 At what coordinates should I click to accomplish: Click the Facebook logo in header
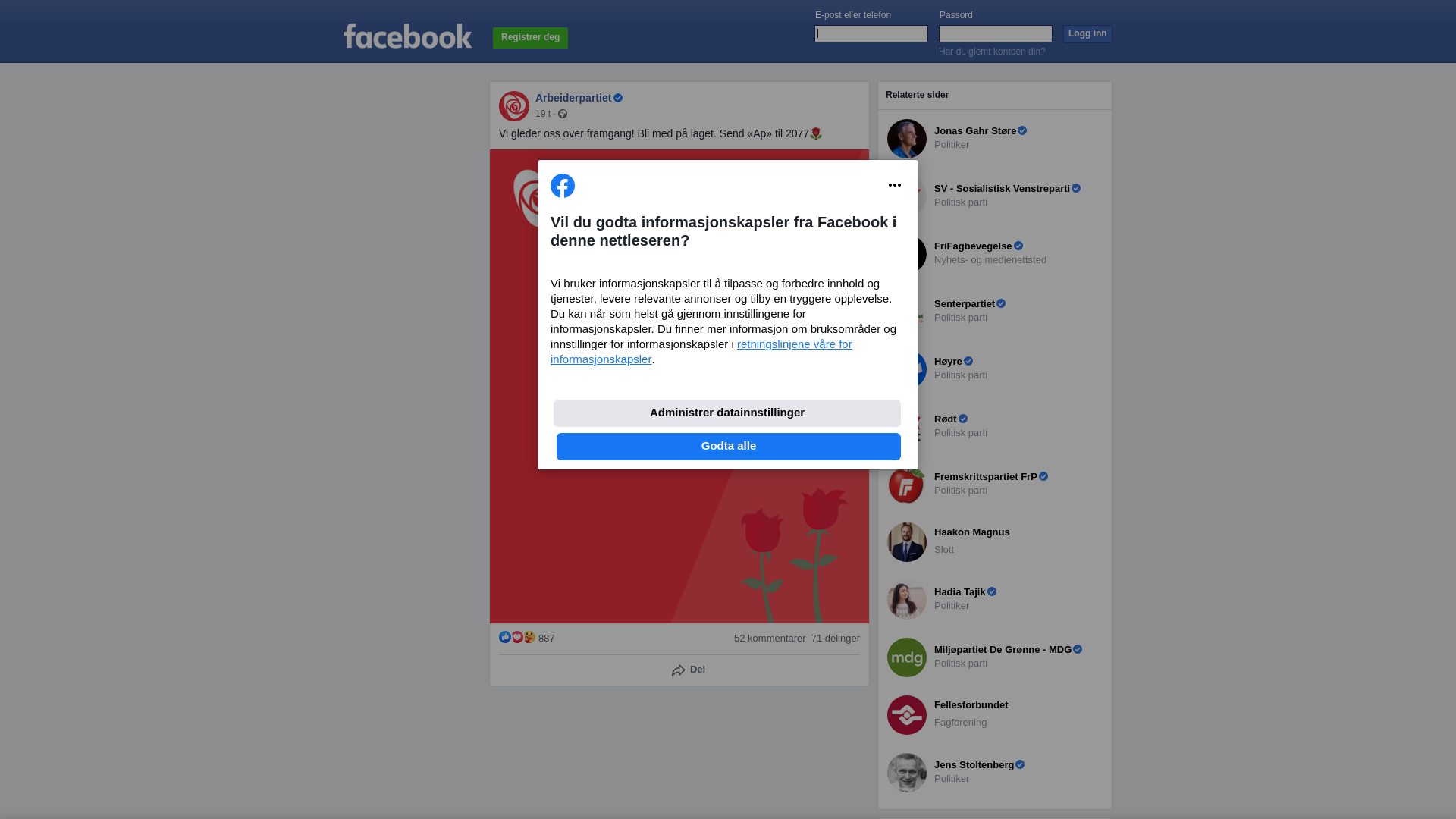coord(407,36)
